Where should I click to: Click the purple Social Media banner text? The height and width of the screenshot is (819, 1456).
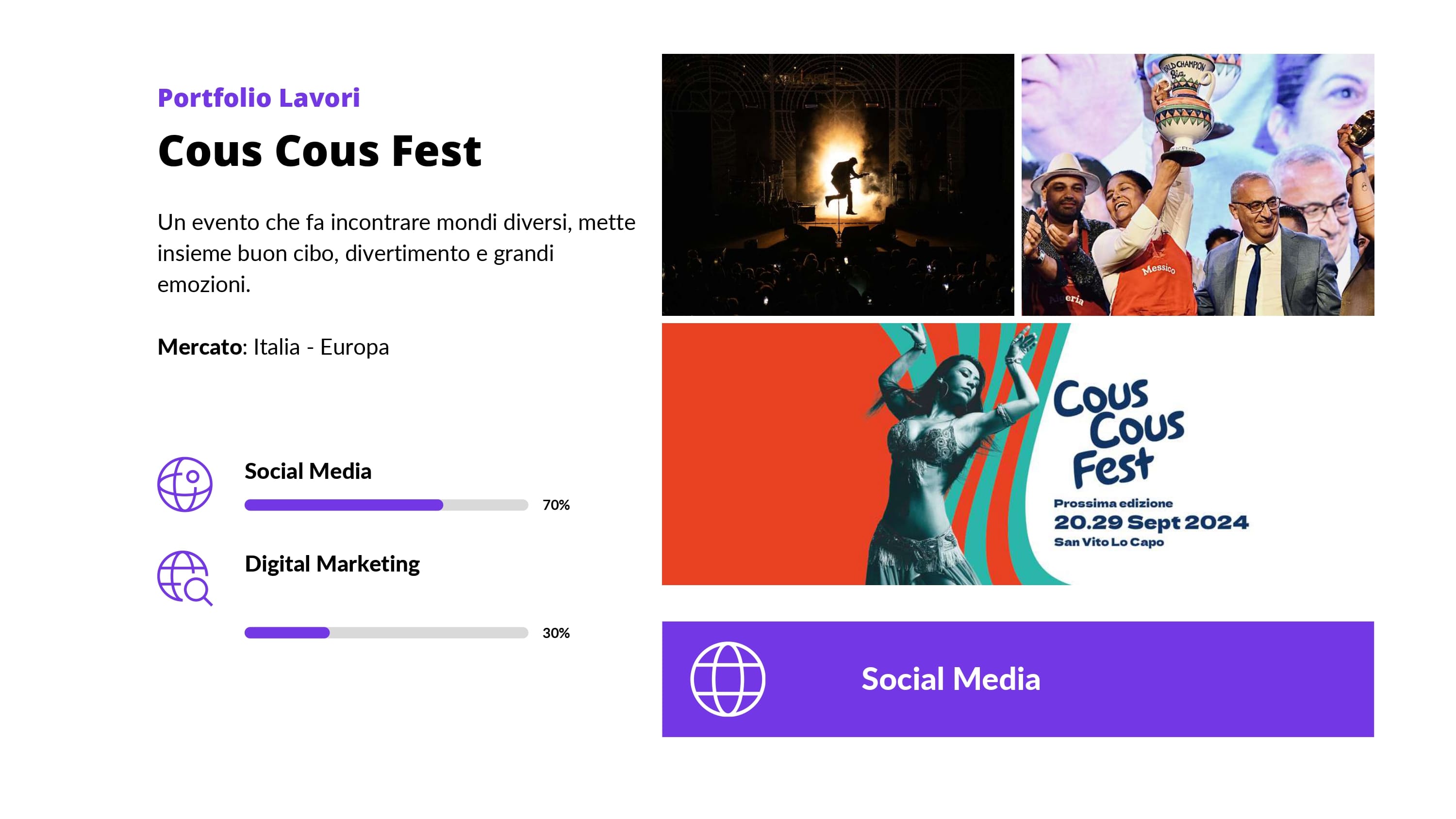950,679
